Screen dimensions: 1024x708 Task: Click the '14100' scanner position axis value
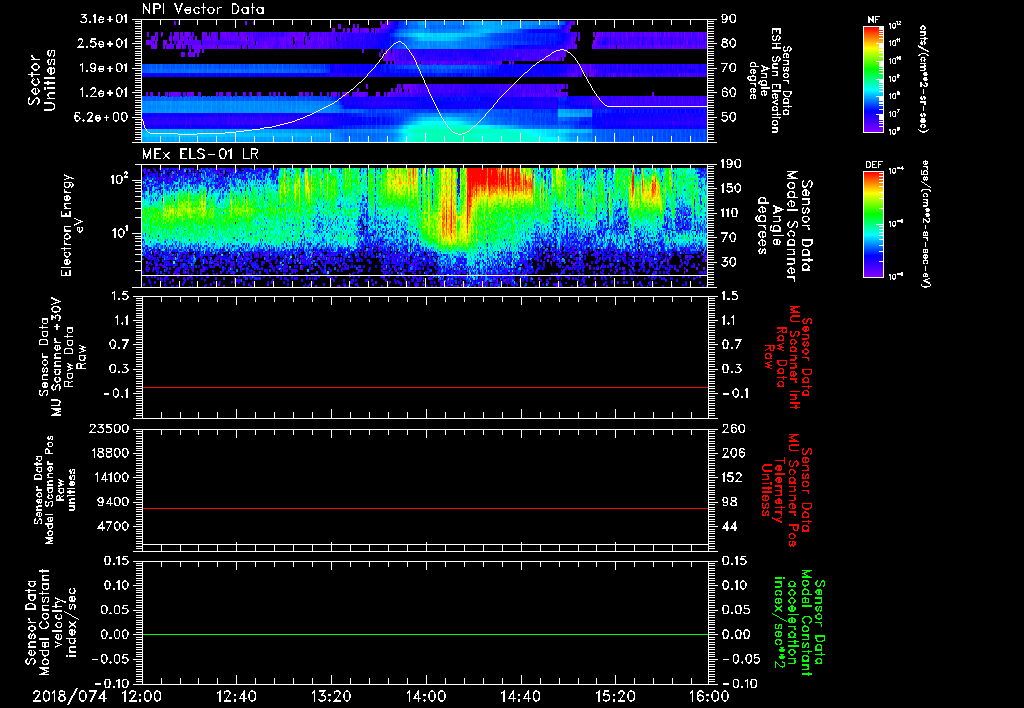108,477
